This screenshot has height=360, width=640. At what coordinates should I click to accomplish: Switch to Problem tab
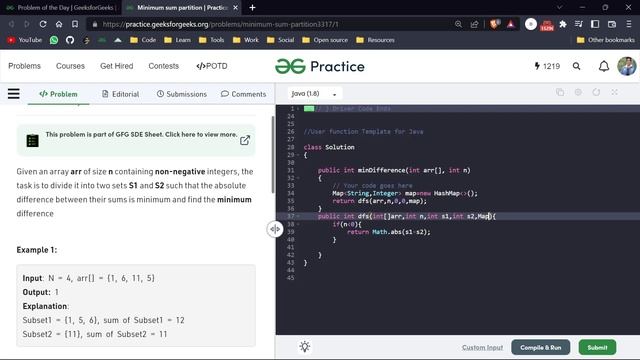click(x=58, y=94)
